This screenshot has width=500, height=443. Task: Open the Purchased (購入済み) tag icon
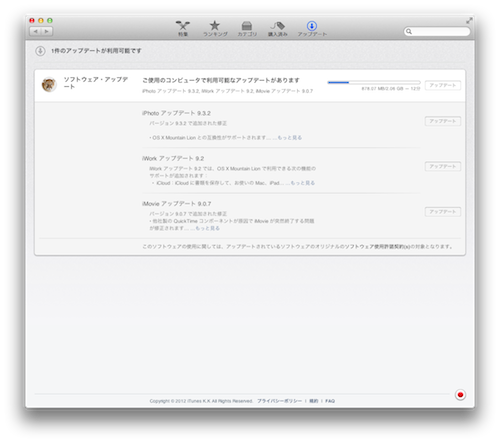pyautogui.click(x=278, y=28)
